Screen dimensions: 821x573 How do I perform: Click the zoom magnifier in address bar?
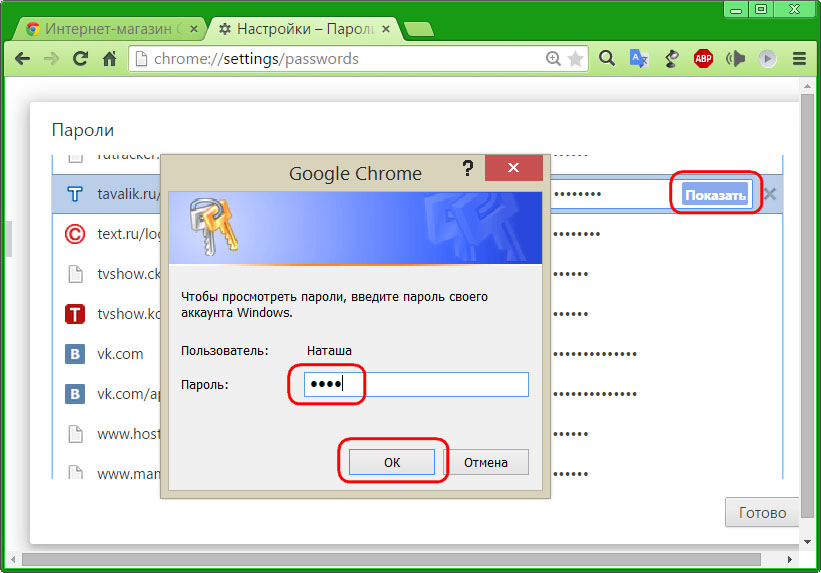pyautogui.click(x=553, y=59)
